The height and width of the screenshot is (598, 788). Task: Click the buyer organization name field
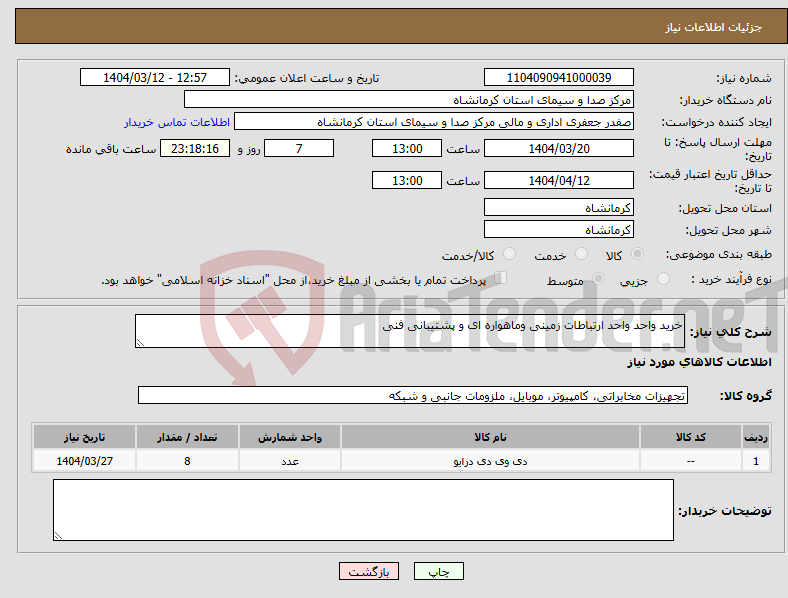pos(409,99)
